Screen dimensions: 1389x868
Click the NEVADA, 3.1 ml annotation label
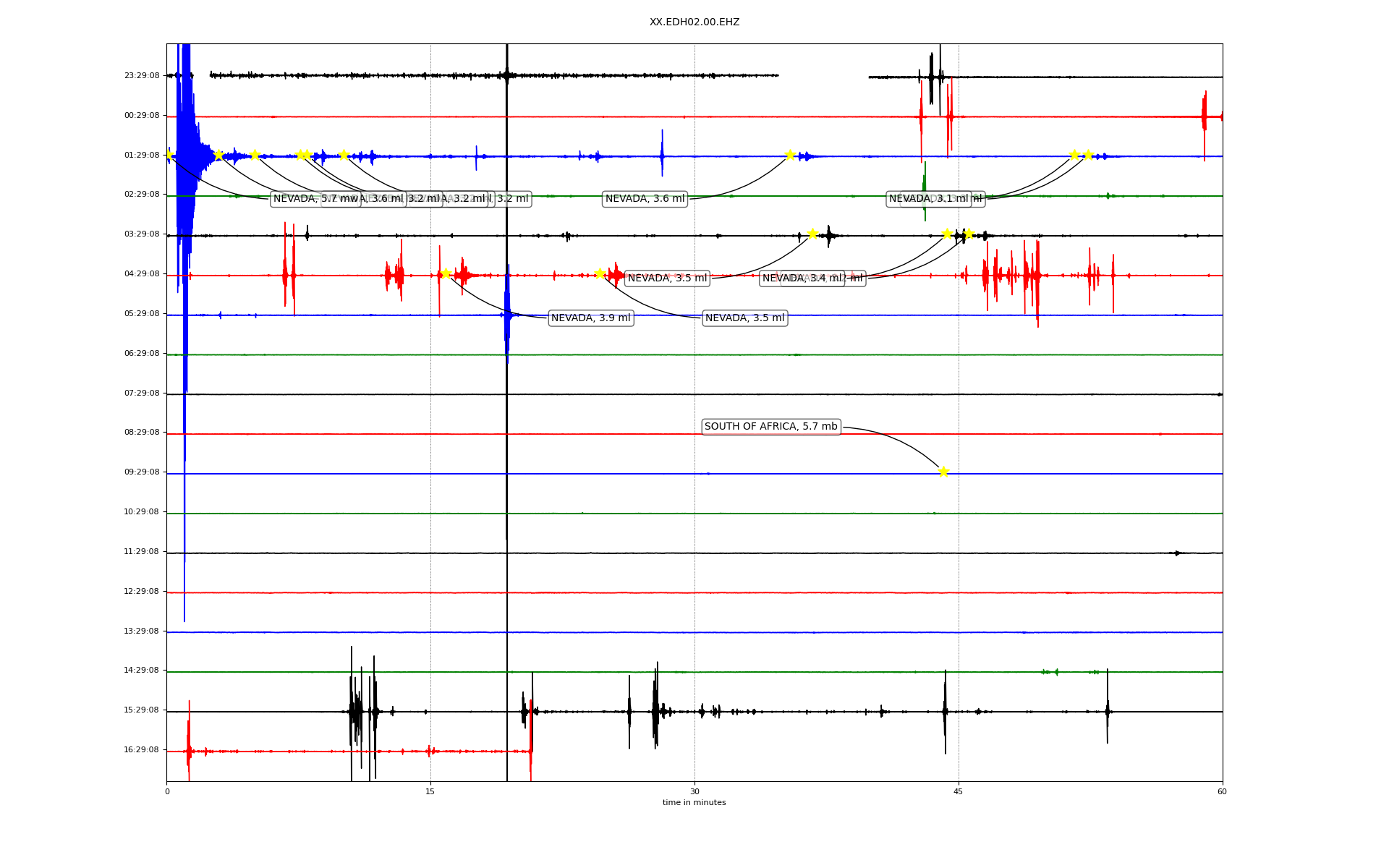pyautogui.click(x=928, y=199)
